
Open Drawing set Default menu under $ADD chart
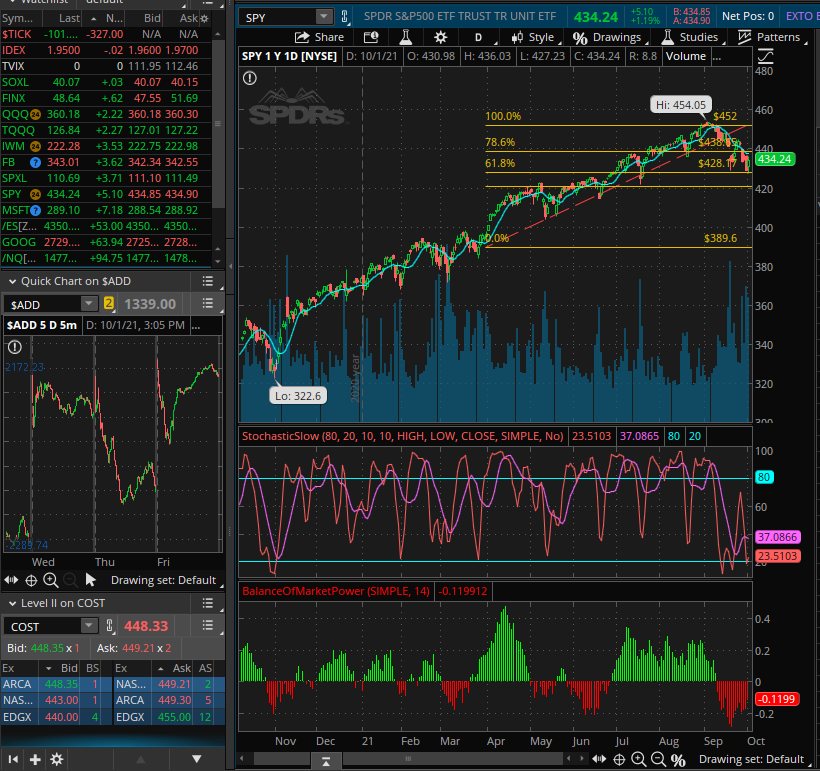[x=163, y=580]
